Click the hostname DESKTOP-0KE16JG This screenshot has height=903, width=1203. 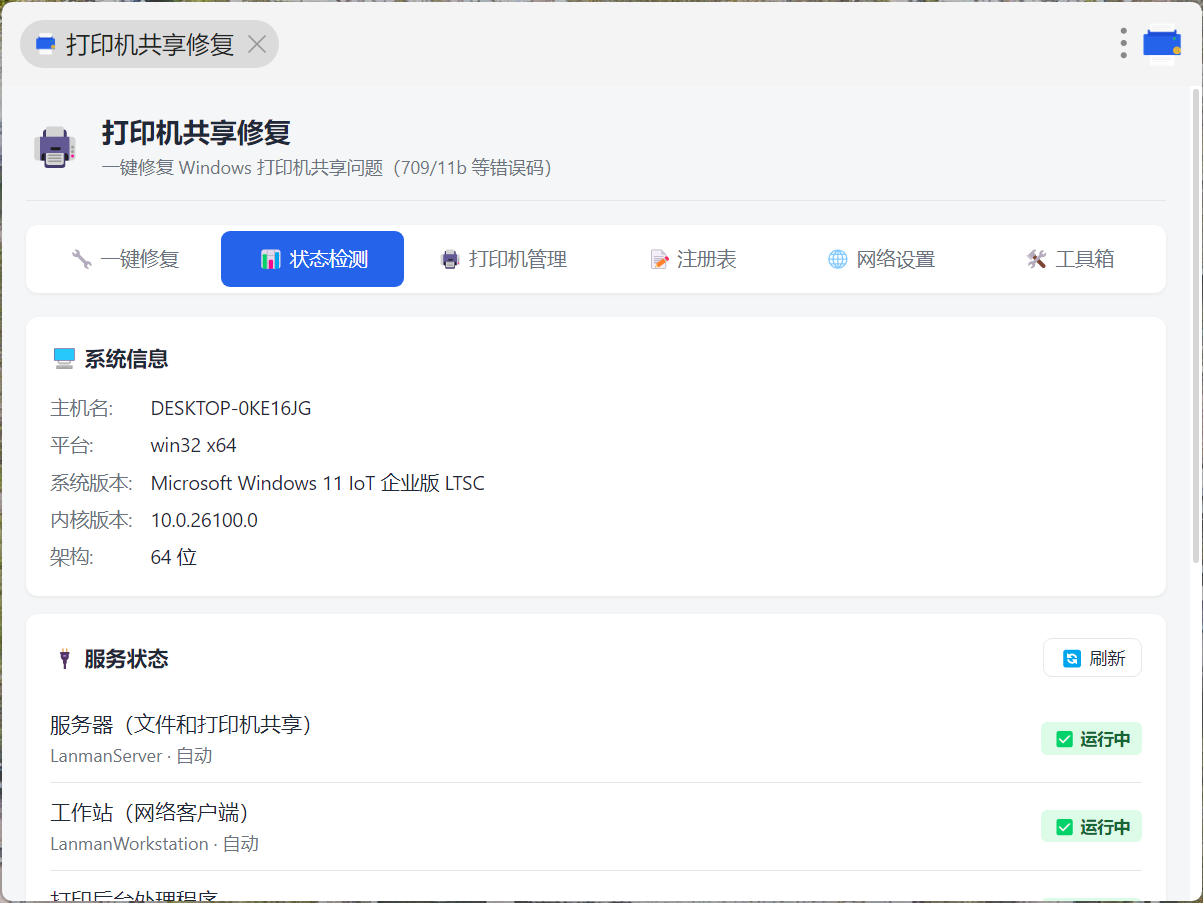click(x=231, y=408)
